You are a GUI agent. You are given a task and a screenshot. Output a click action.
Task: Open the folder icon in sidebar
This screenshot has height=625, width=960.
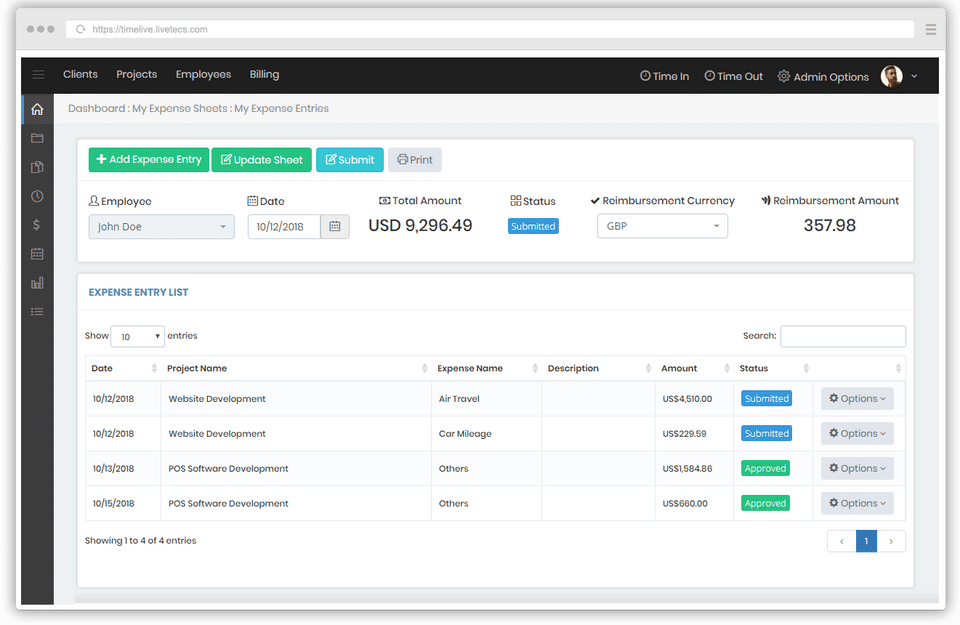click(37, 138)
